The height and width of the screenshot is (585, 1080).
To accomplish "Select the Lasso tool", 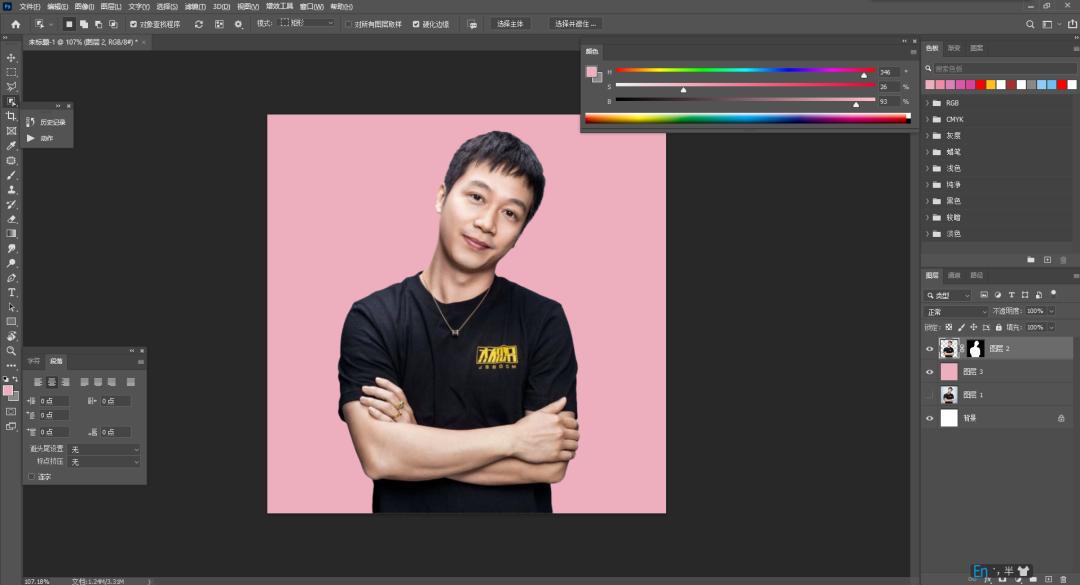I will coord(11,87).
